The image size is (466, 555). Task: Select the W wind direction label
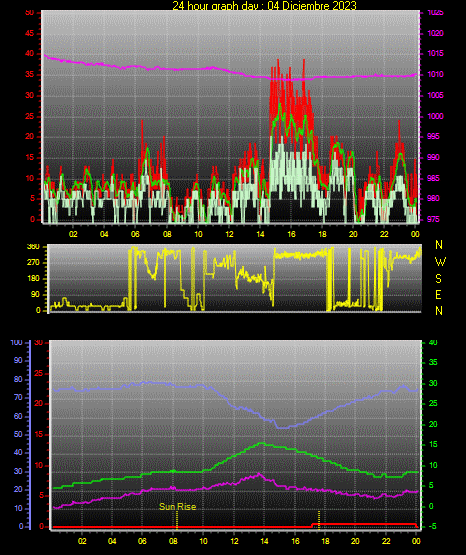[x=440, y=262]
